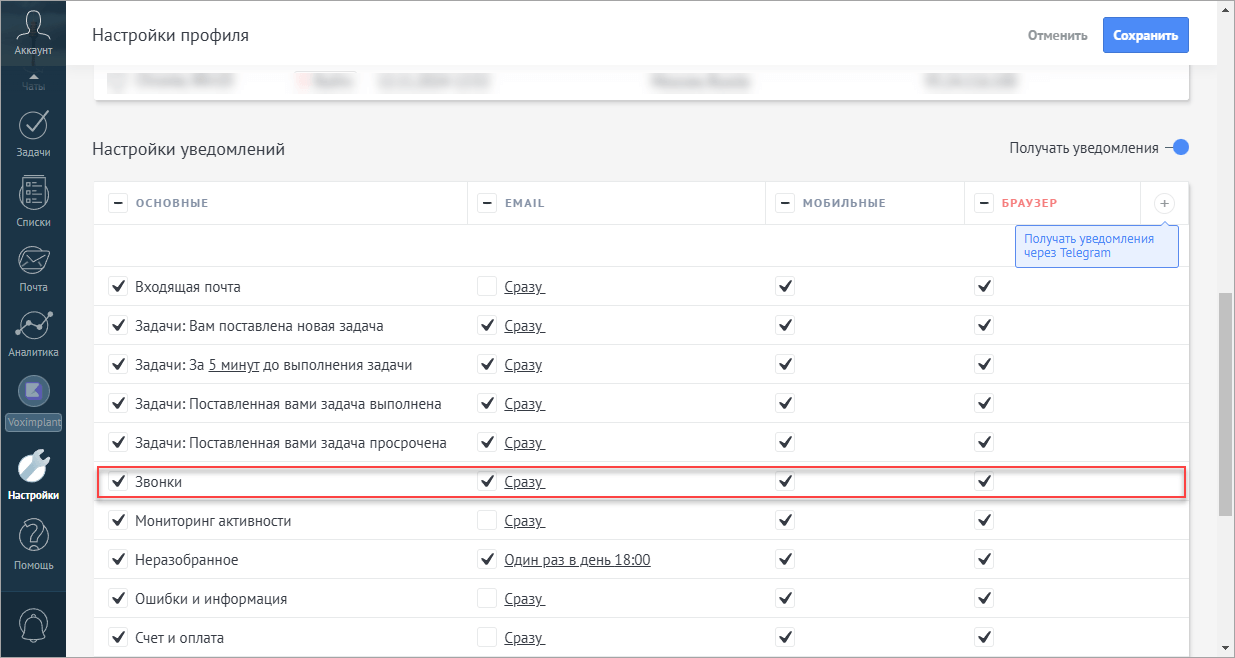Open Сразу frequency for Входящая почта
1235x658 pixels.
(x=524, y=287)
